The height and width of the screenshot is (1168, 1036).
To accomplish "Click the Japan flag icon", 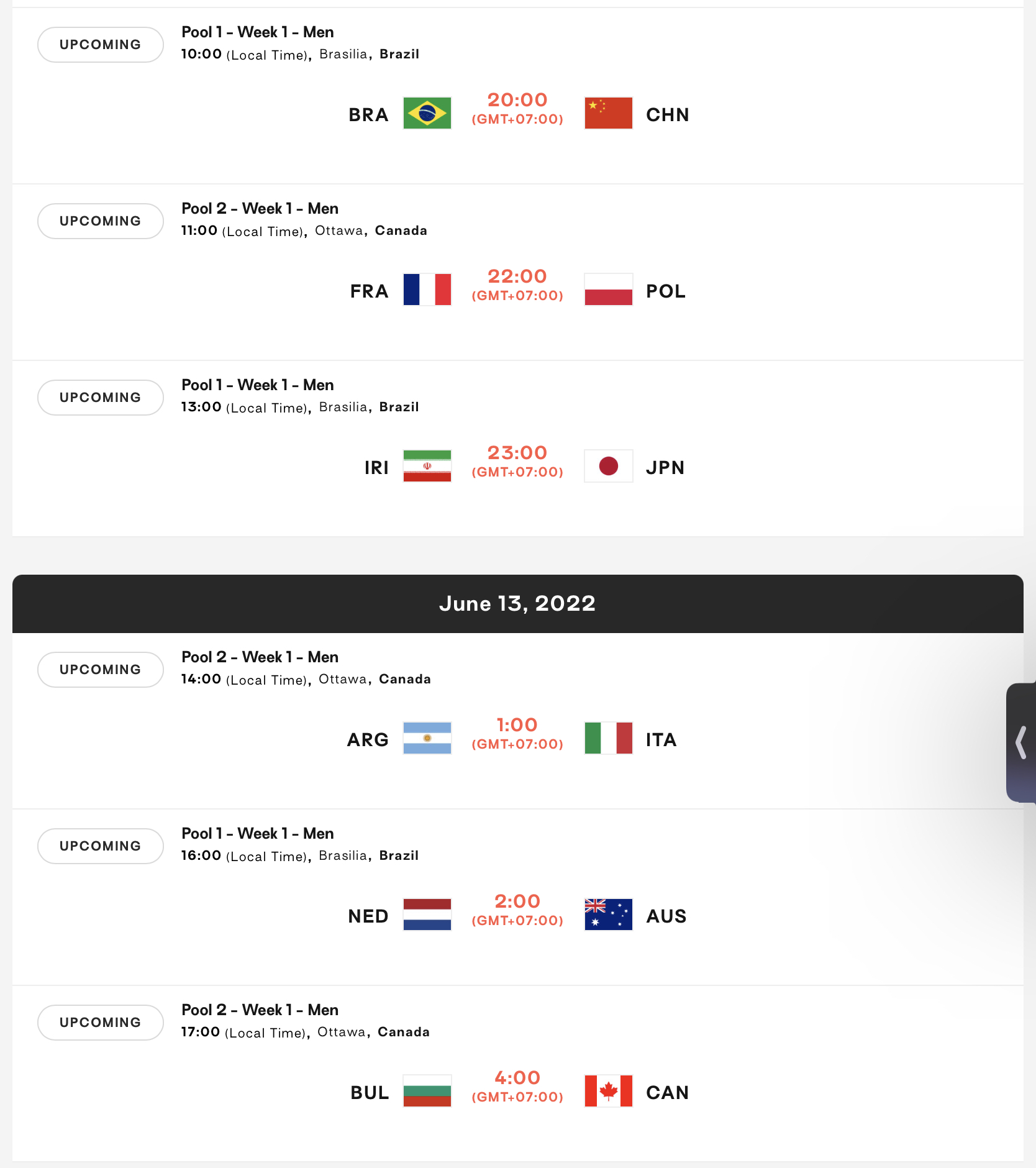I will pyautogui.click(x=609, y=466).
